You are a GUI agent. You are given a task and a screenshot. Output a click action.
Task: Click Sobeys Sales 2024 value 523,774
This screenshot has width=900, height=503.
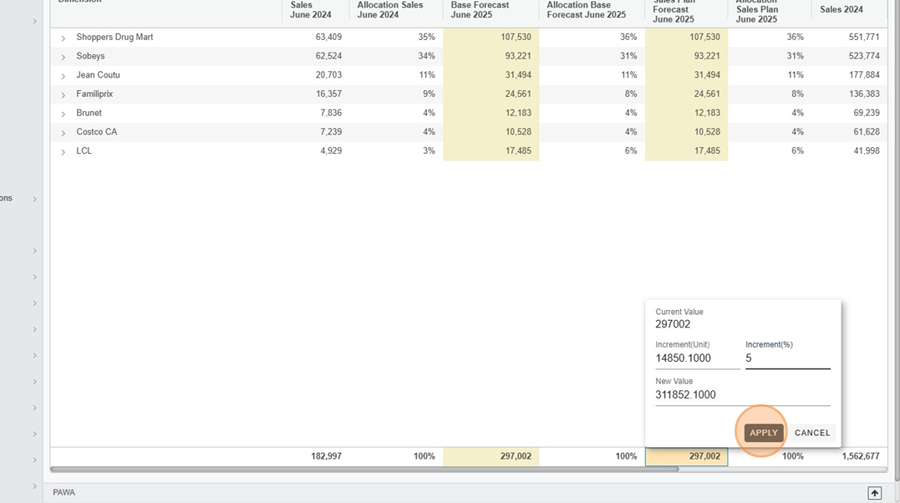[864, 56]
